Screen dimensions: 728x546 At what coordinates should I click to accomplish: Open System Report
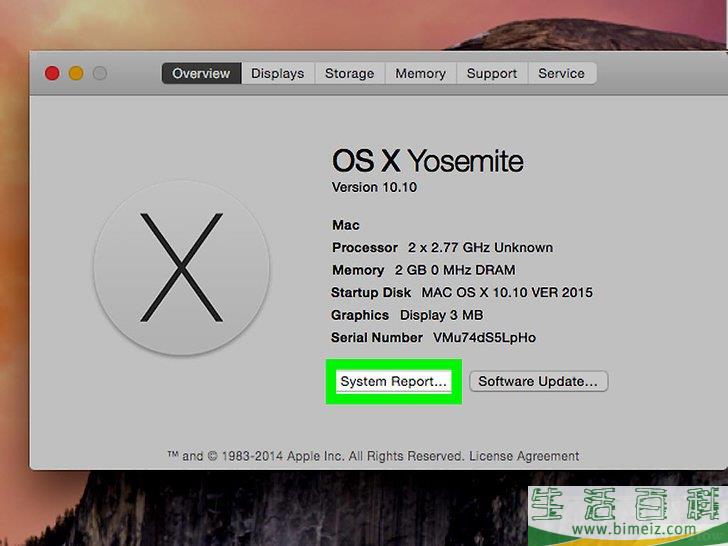tap(393, 381)
